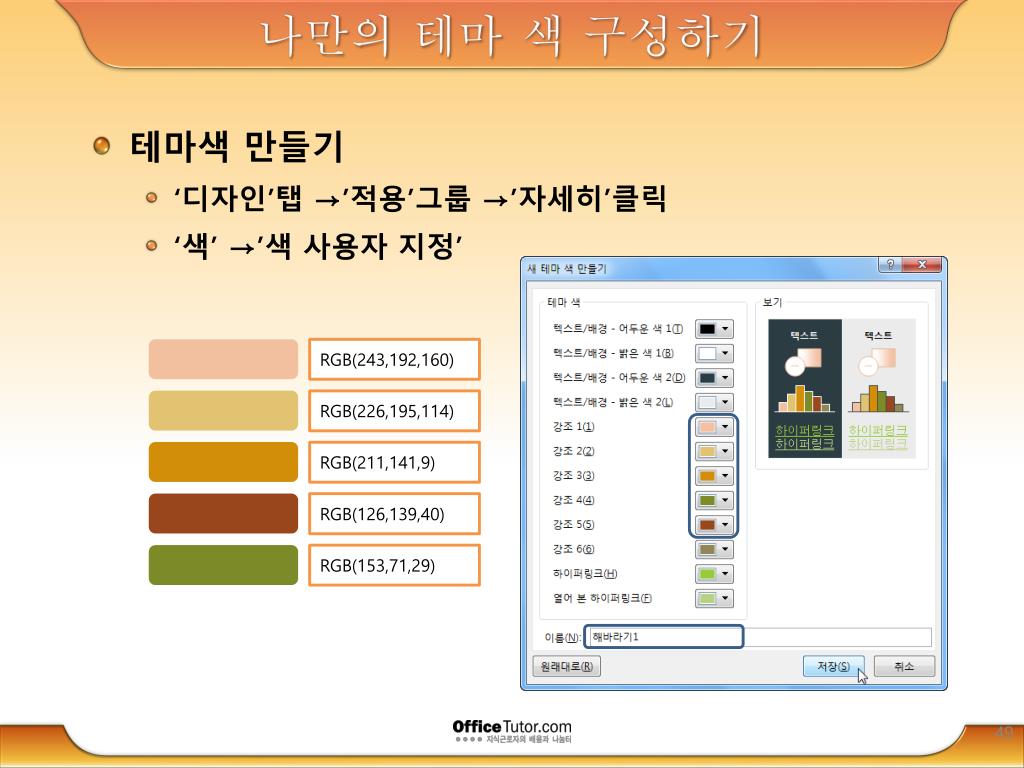Click the bullet text '색' →'색 사용자 지정'
1024x768 pixels.
pyautogui.click(x=319, y=247)
